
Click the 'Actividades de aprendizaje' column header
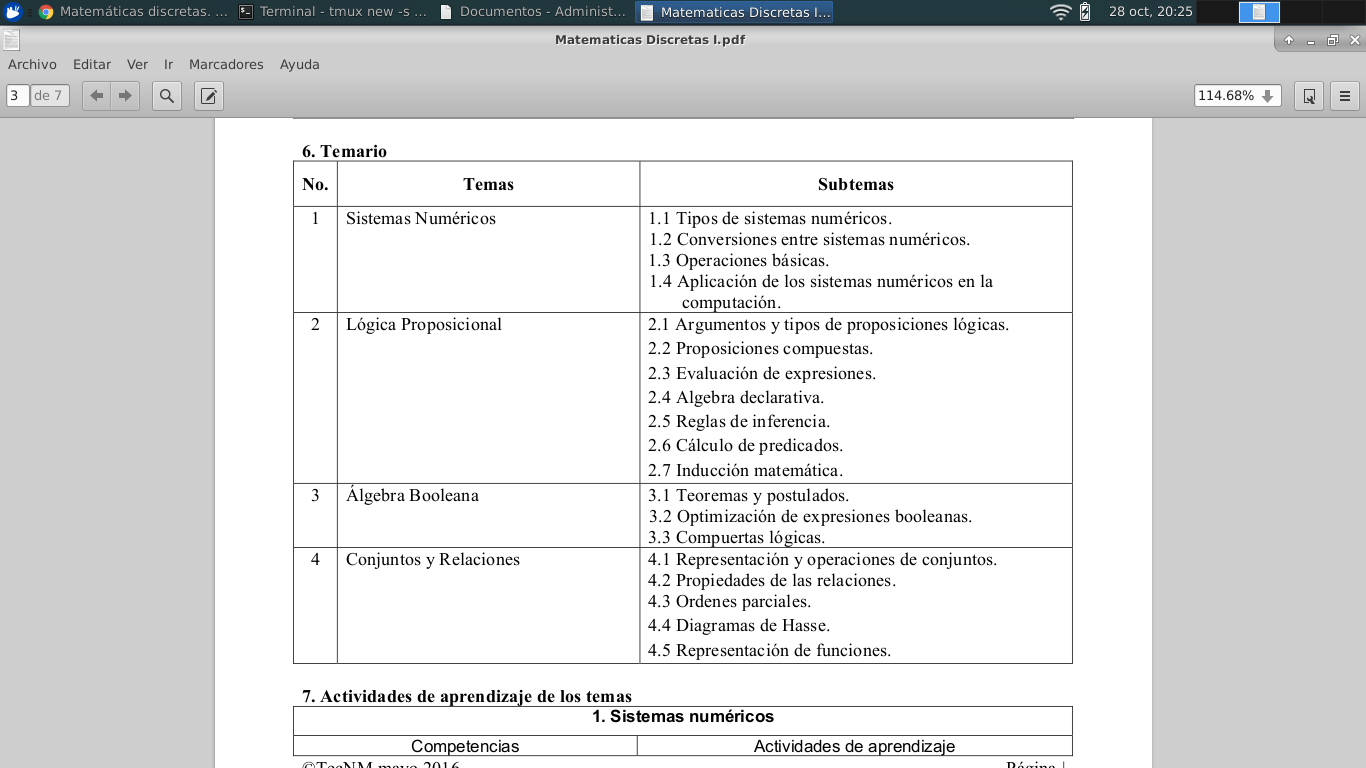pos(855,746)
